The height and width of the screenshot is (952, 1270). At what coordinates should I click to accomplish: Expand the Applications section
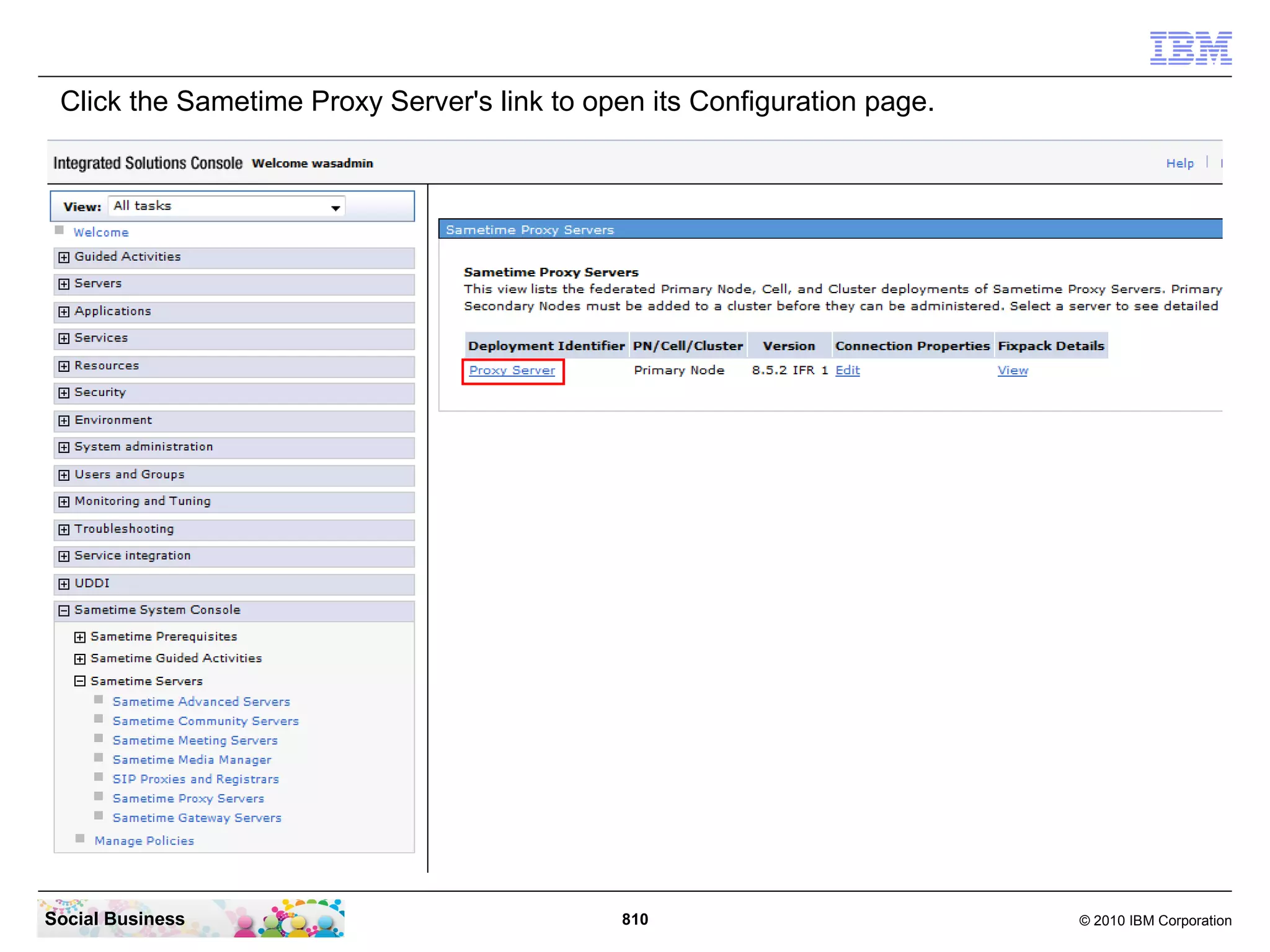pos(64,312)
